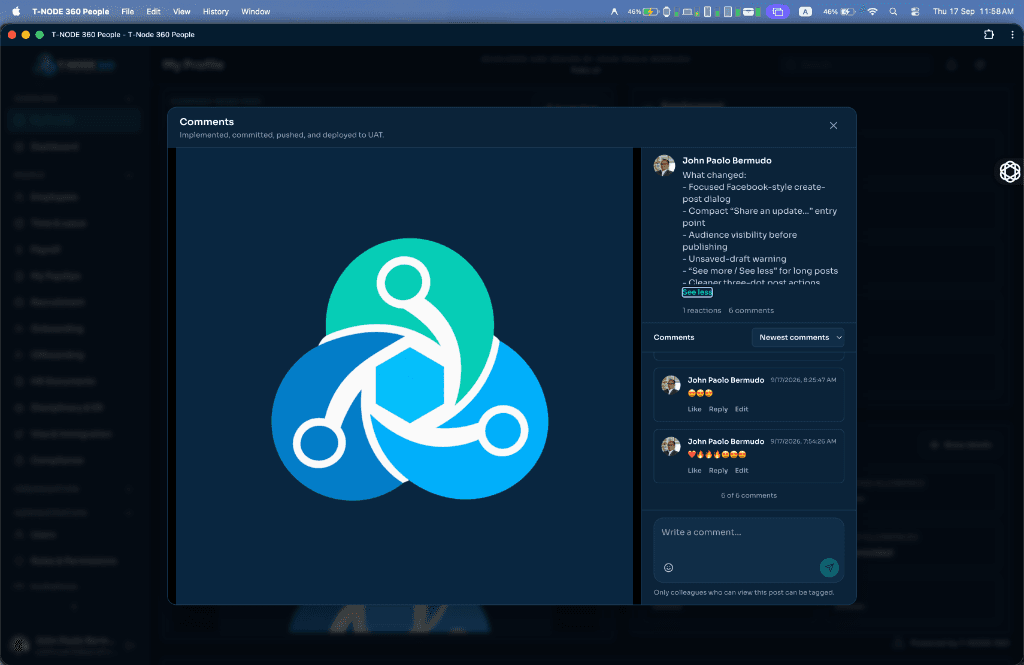
Task: Open the Newest comments sort dropdown
Action: pyautogui.click(x=798, y=337)
